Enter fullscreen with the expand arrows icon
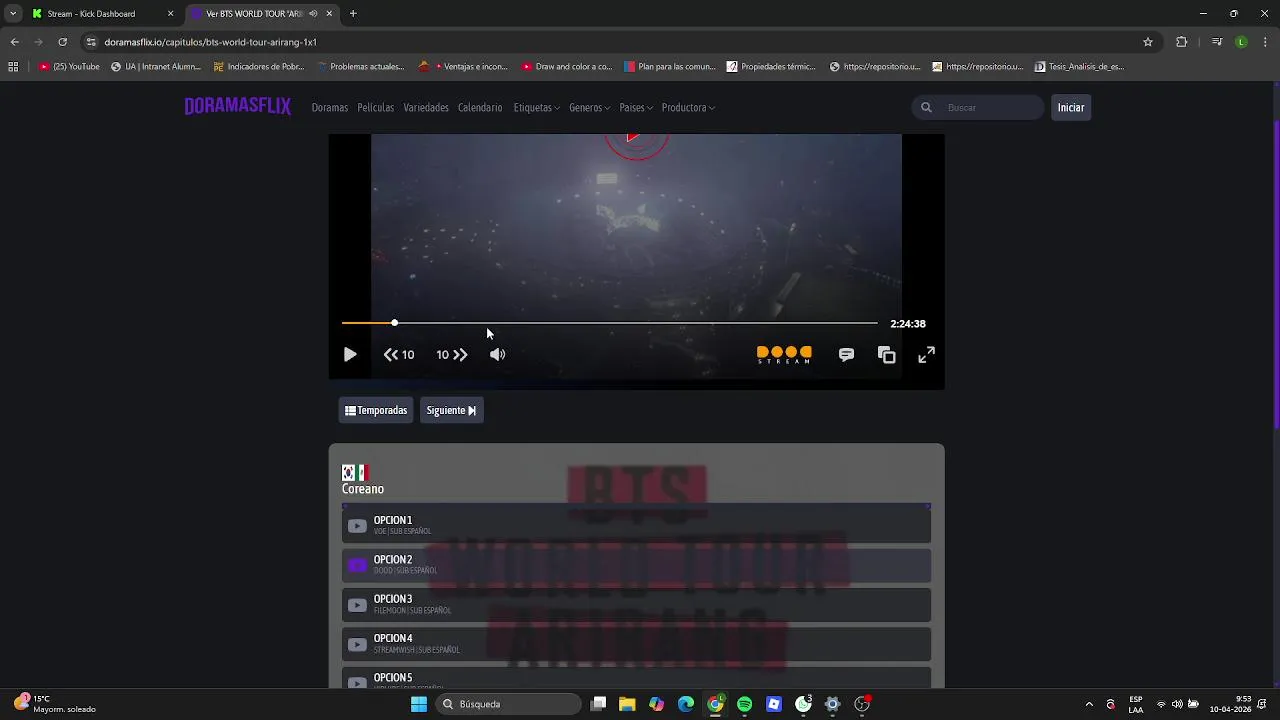The height and width of the screenshot is (720, 1280). [x=927, y=355]
